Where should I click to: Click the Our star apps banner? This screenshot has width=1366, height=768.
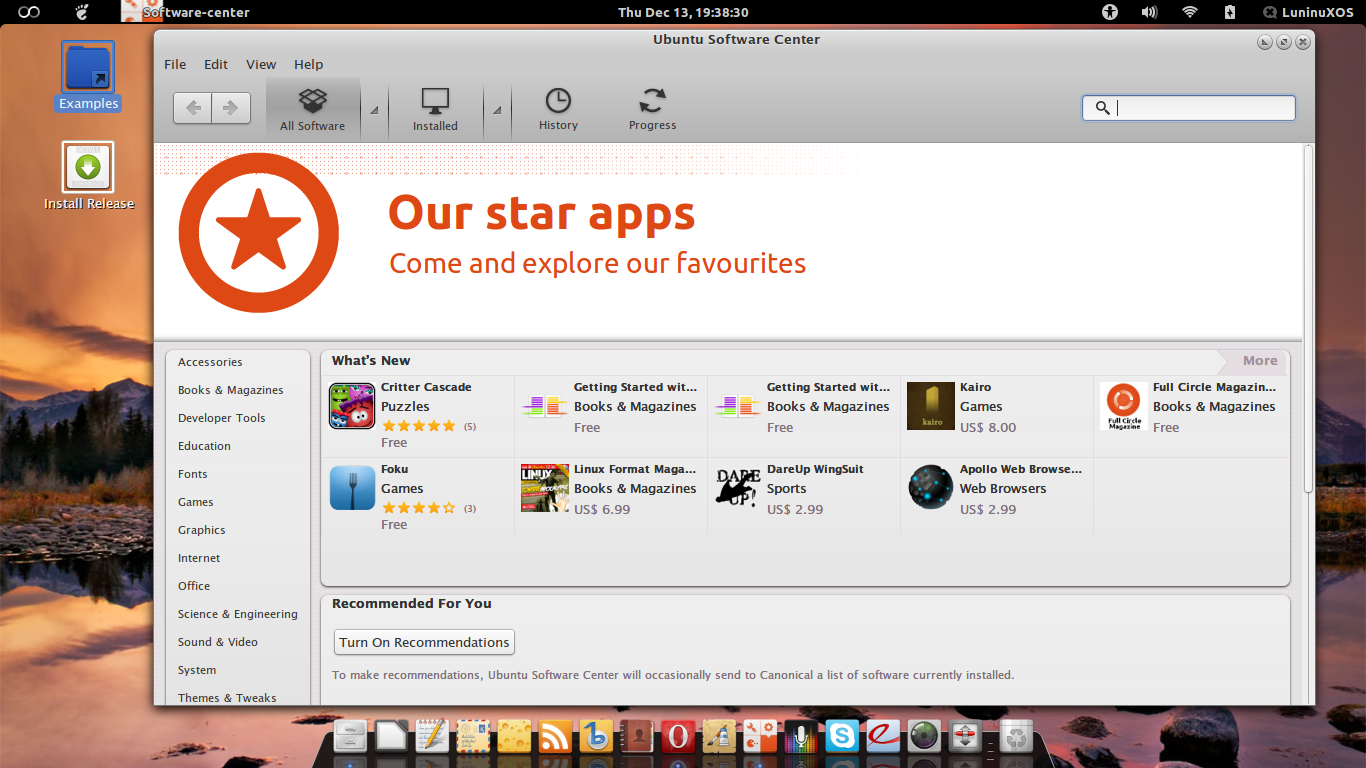(728, 241)
